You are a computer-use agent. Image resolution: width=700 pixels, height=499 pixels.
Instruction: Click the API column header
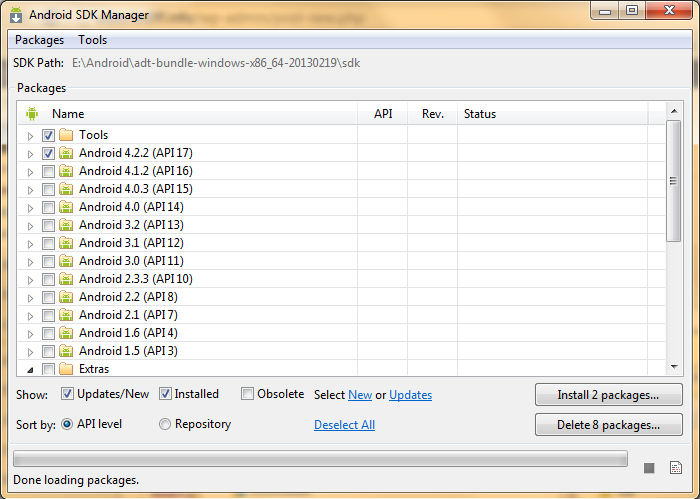coord(383,114)
